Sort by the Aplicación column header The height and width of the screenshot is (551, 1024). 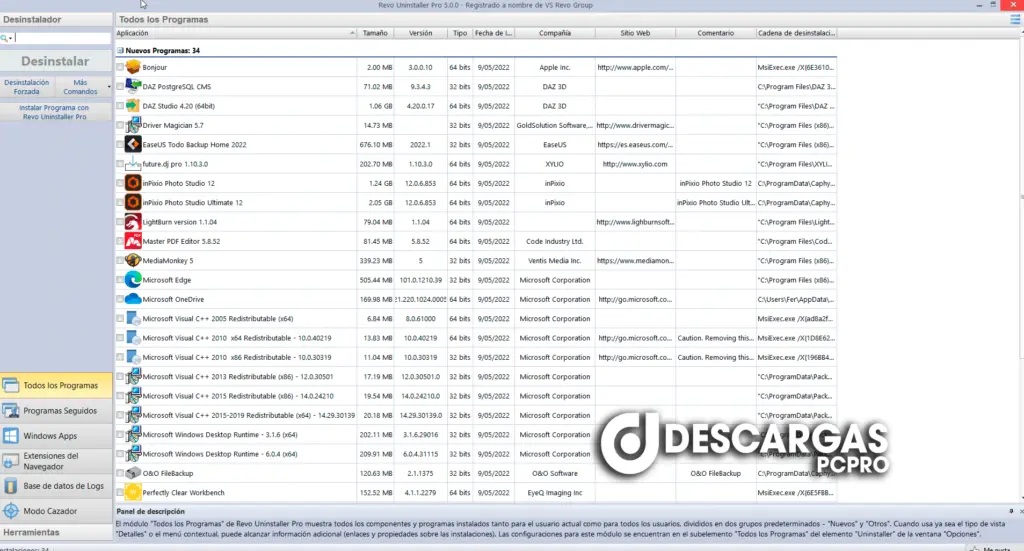point(236,33)
